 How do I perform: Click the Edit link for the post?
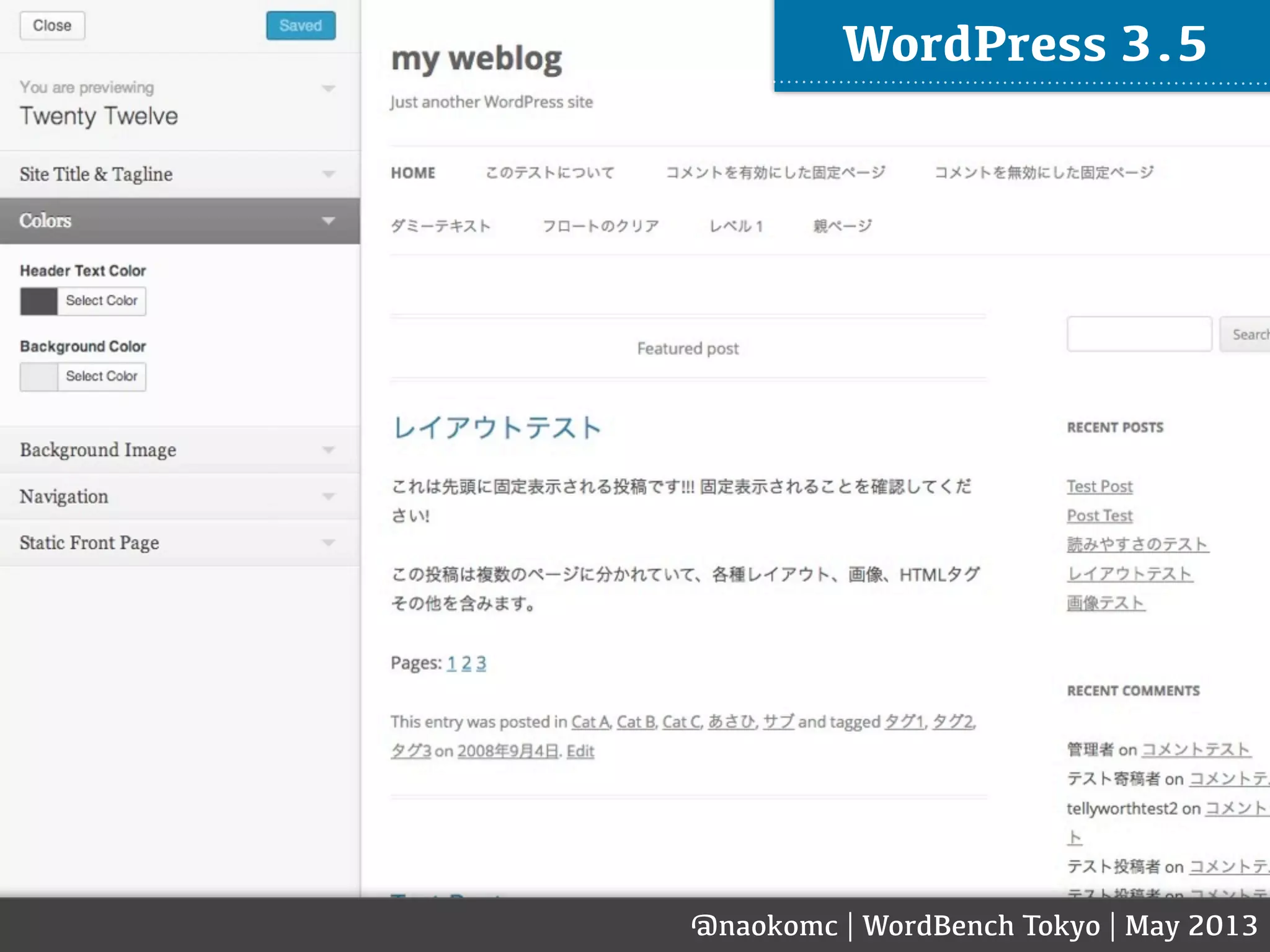580,751
